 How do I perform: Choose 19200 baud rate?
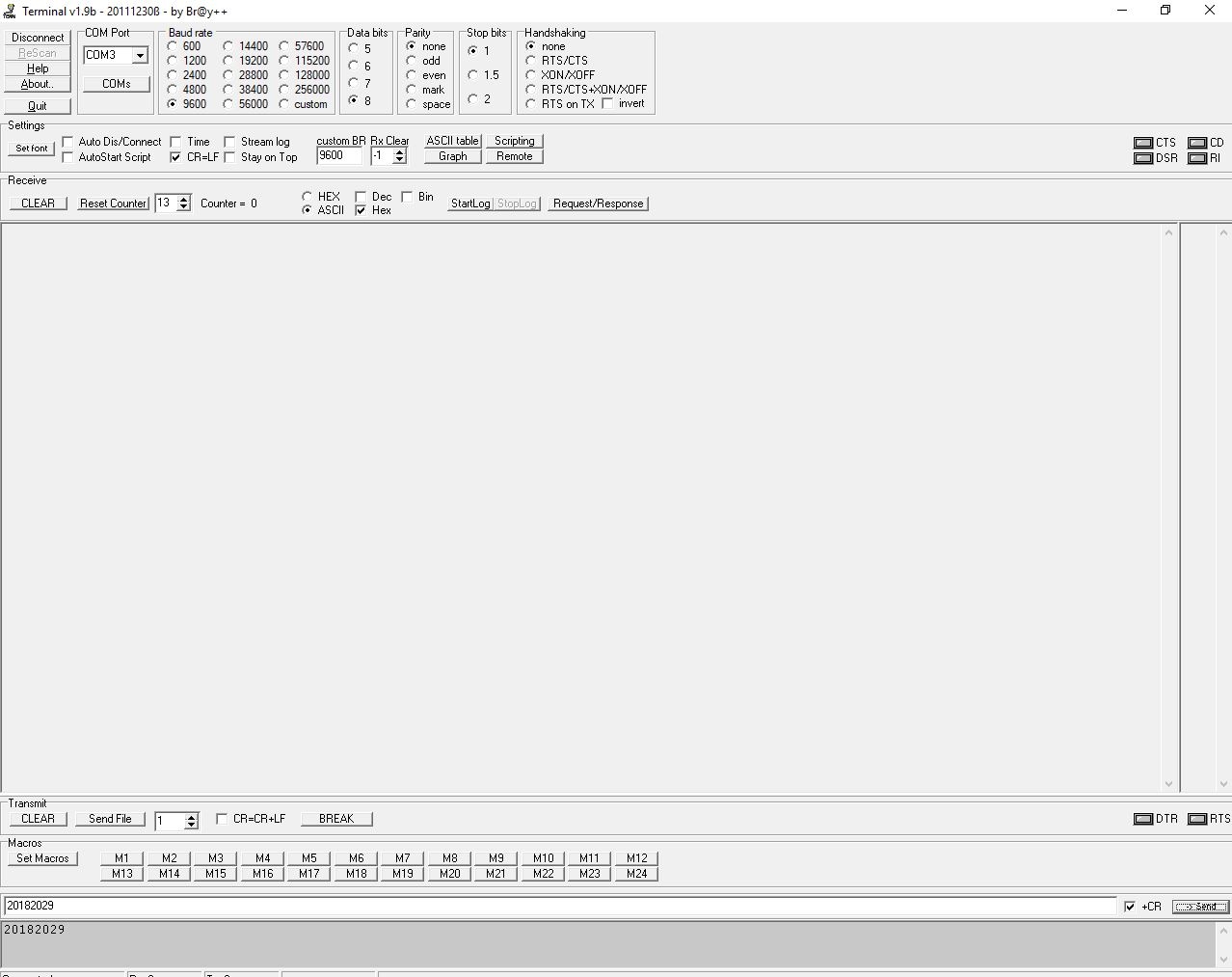pyautogui.click(x=228, y=60)
